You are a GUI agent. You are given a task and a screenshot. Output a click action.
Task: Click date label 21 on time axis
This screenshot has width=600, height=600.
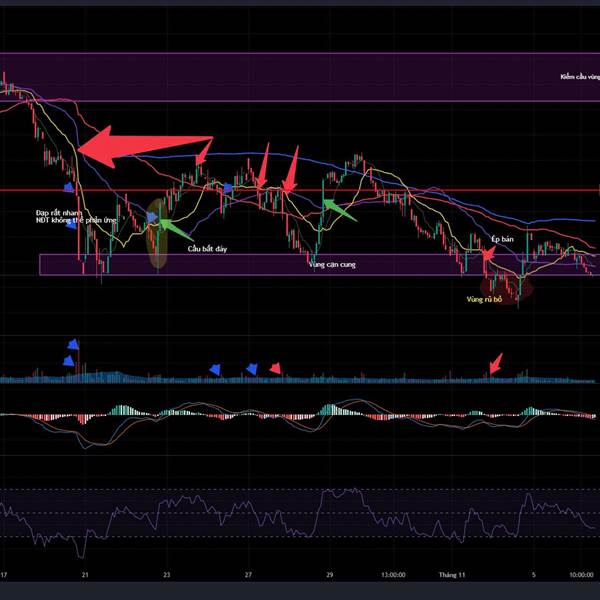point(85,575)
